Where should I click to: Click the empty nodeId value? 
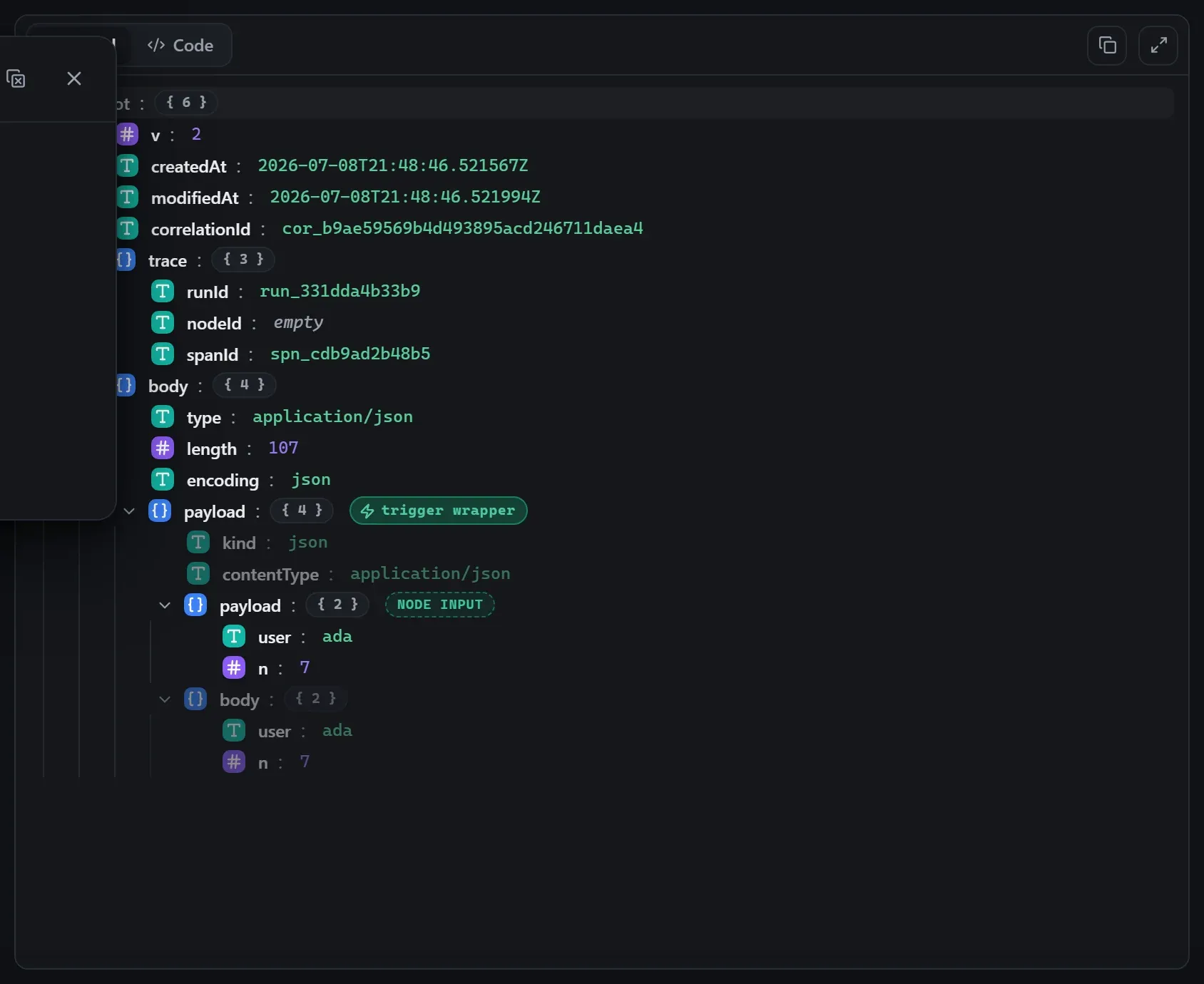click(298, 322)
